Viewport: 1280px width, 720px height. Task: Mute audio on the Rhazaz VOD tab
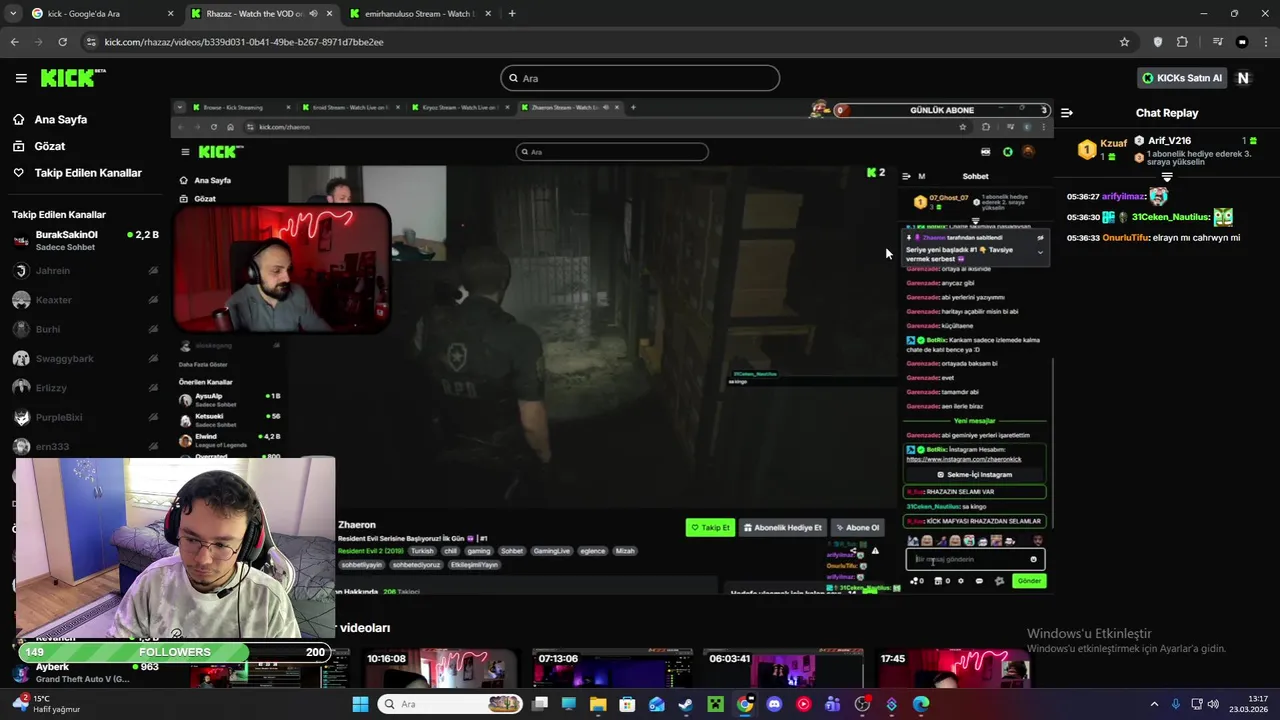click(314, 14)
